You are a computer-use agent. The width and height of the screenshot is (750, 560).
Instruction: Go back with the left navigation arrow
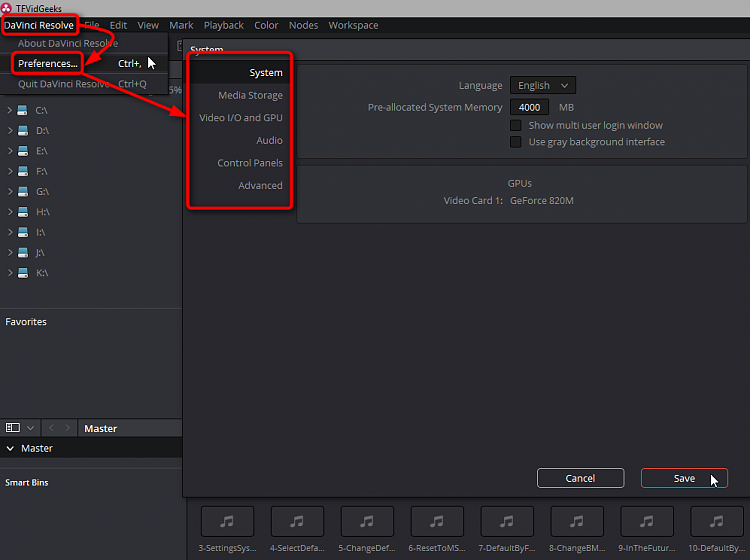coord(51,428)
